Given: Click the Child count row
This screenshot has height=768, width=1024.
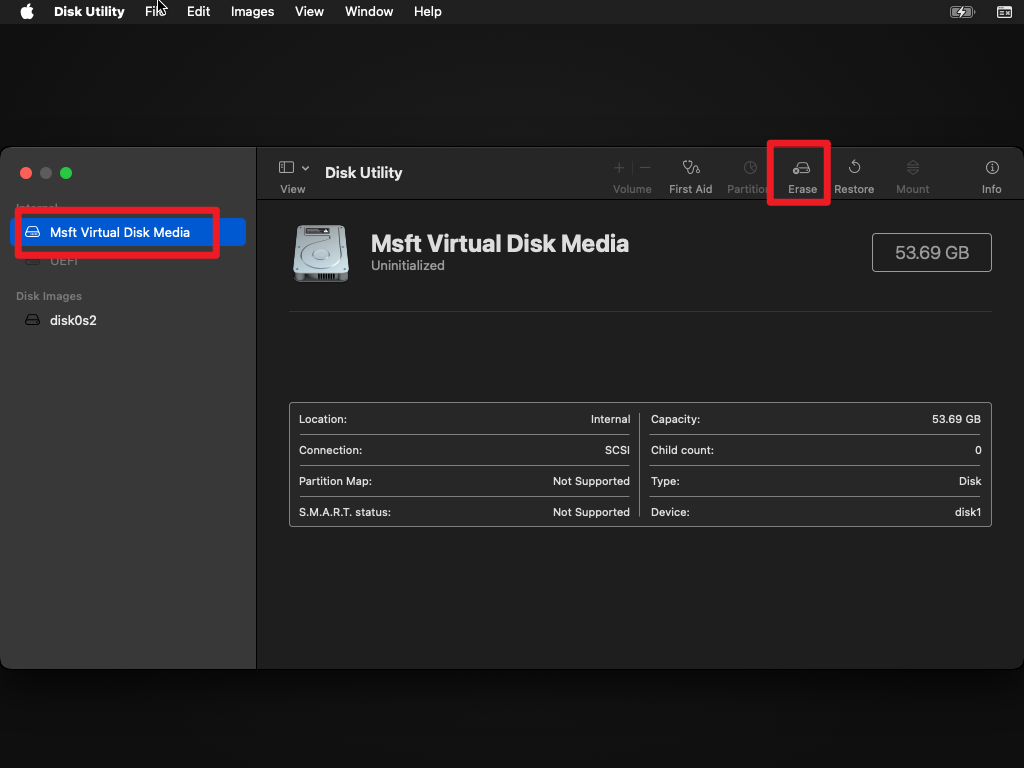Looking at the screenshot, I should coord(816,450).
